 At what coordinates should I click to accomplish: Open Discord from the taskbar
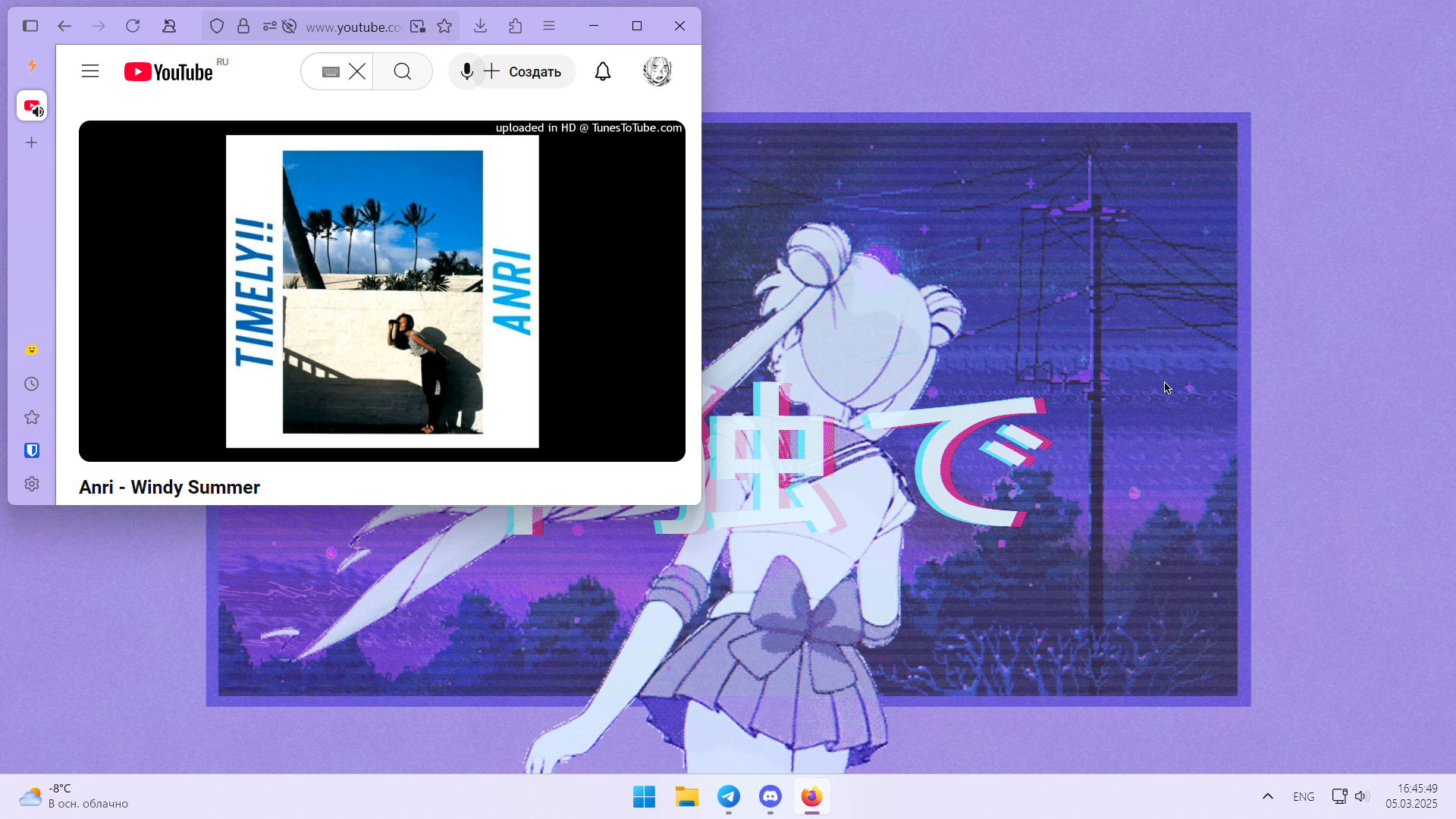coord(770,797)
